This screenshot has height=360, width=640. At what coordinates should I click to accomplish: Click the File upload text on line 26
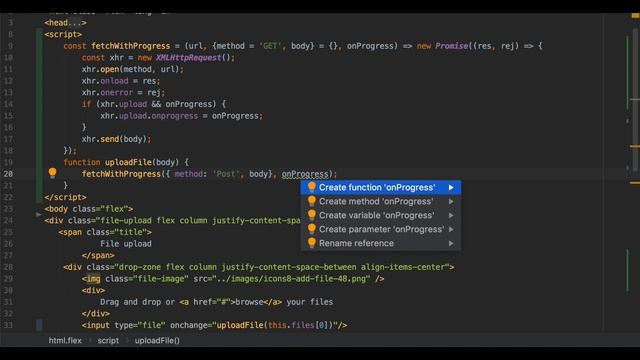[x=126, y=244]
